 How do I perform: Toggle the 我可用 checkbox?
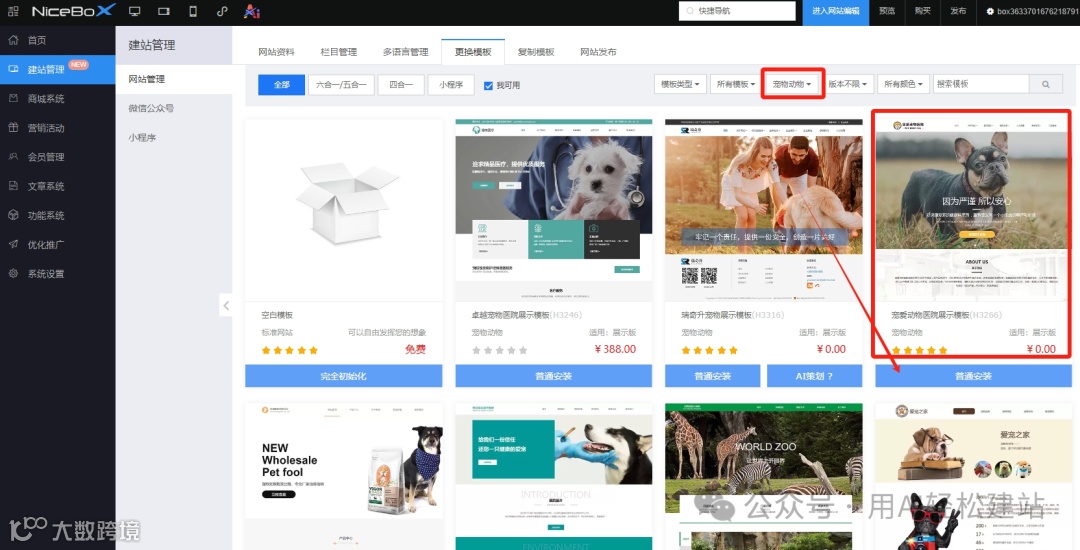[488, 85]
